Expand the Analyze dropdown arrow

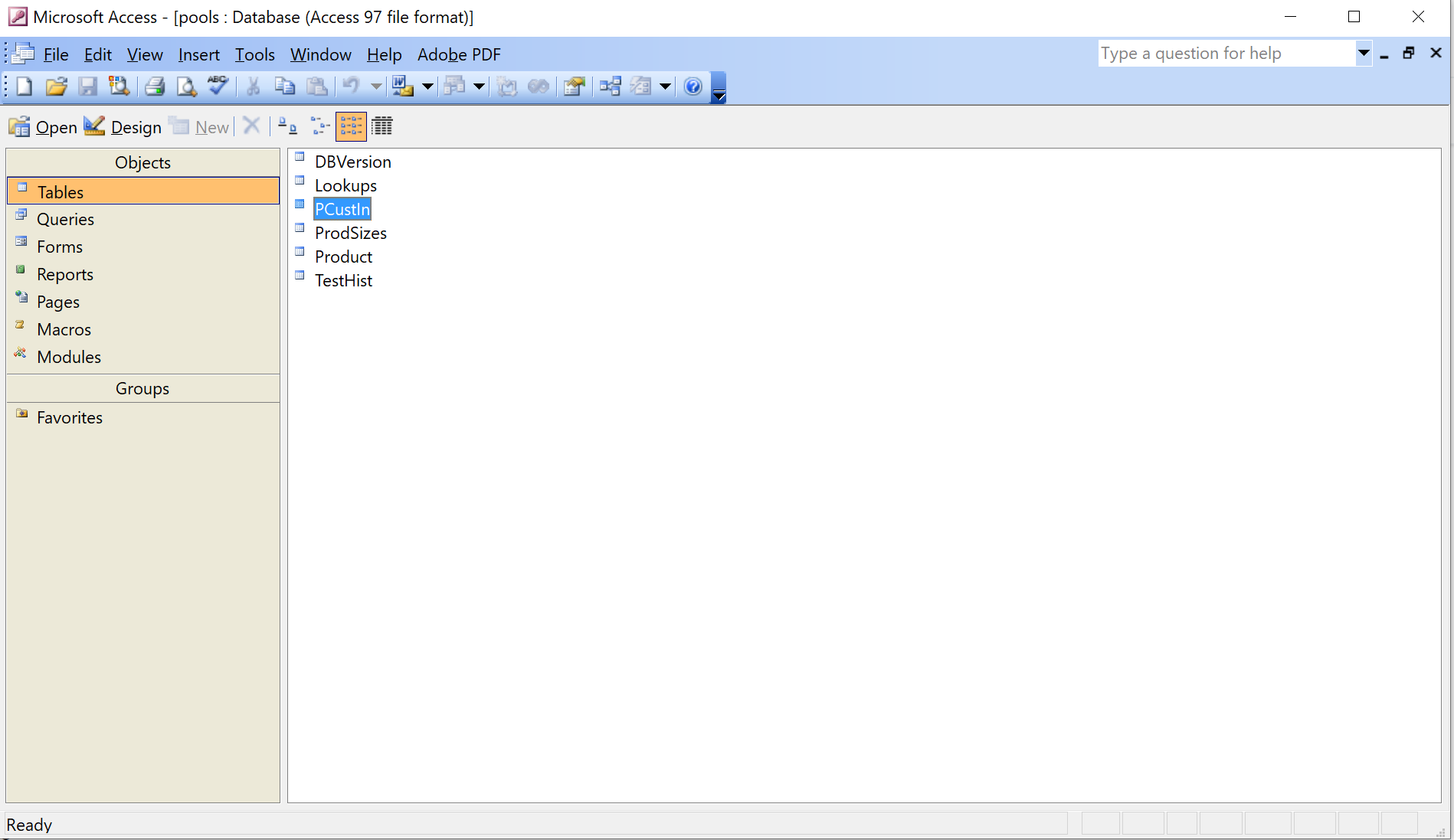[479, 87]
